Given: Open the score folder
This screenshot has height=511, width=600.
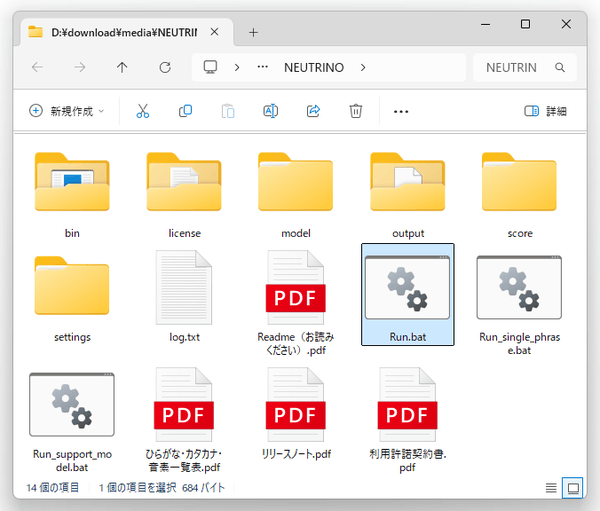Looking at the screenshot, I should [520, 195].
